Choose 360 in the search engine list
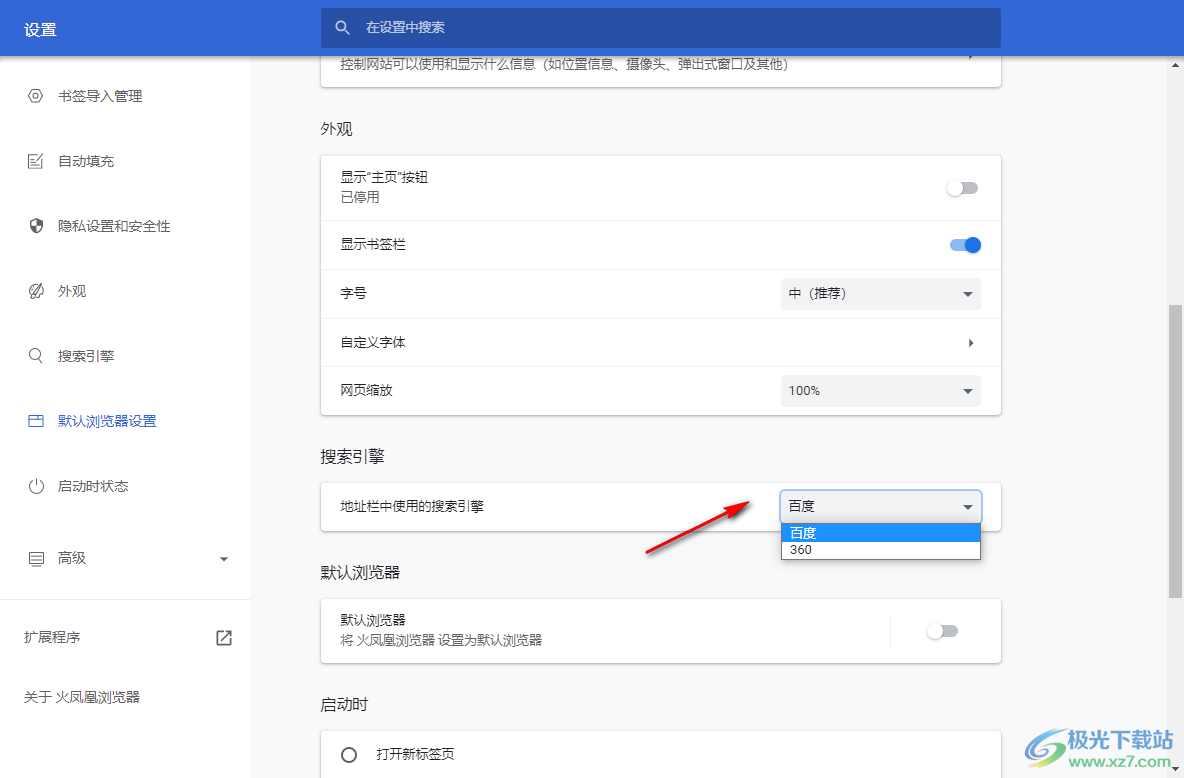The image size is (1184, 778). pos(880,550)
